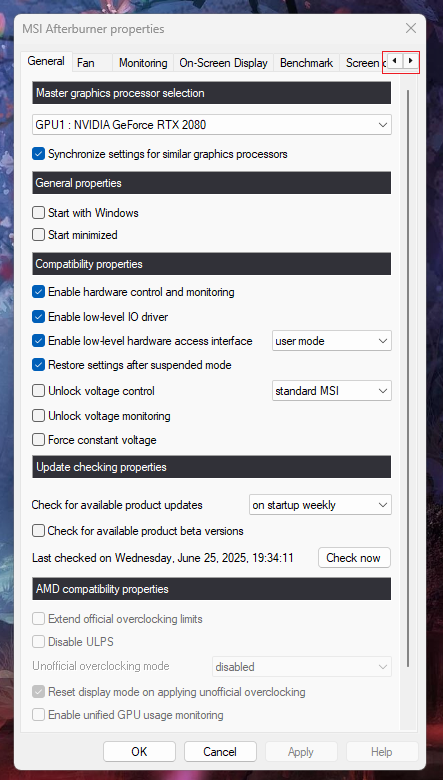Open the user mode dropdown
The image size is (443, 780).
(x=332, y=341)
